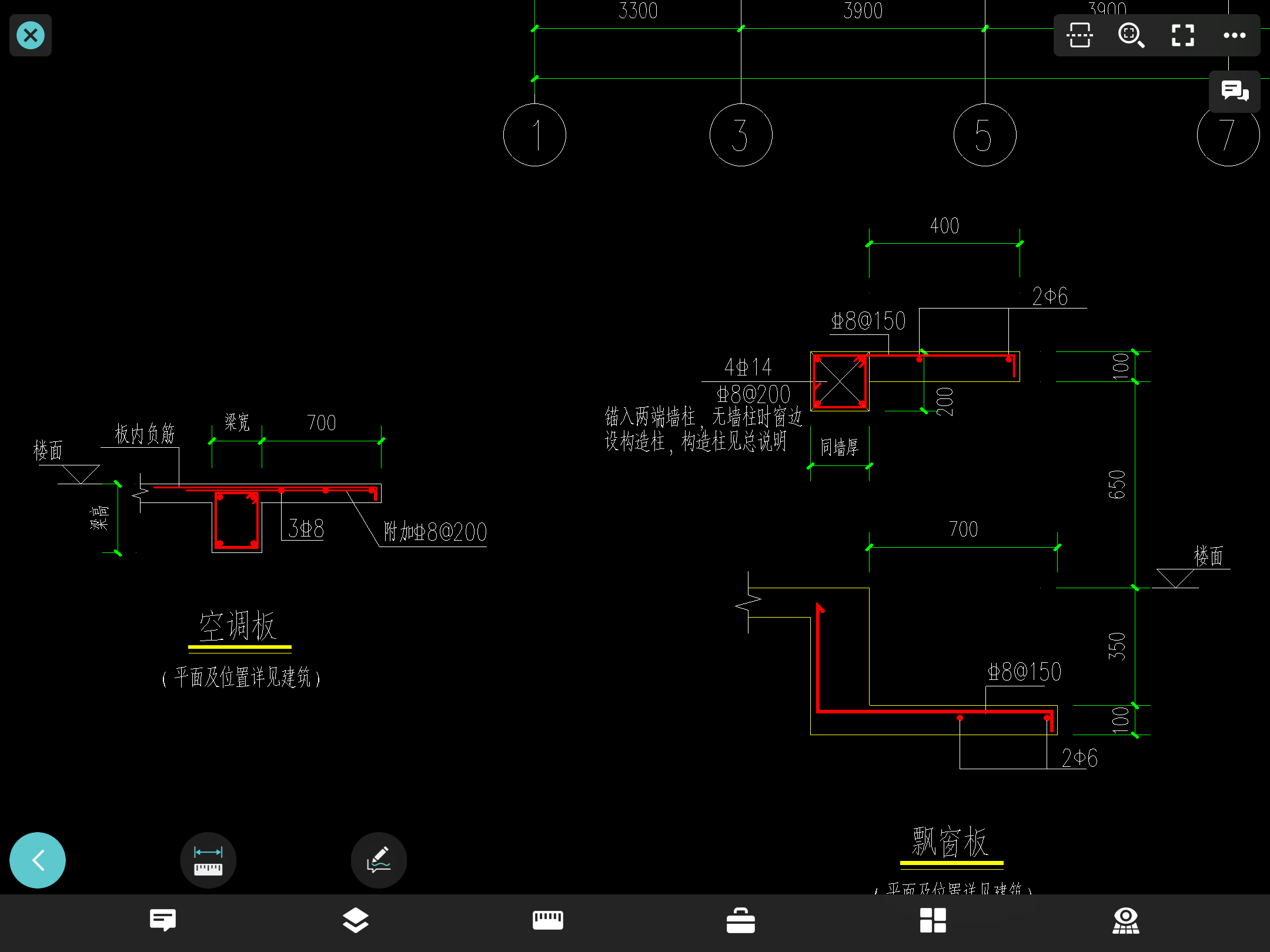Open the zoom magnifier tool
Image resolution: width=1270 pixels, height=952 pixels.
pyautogui.click(x=1131, y=35)
